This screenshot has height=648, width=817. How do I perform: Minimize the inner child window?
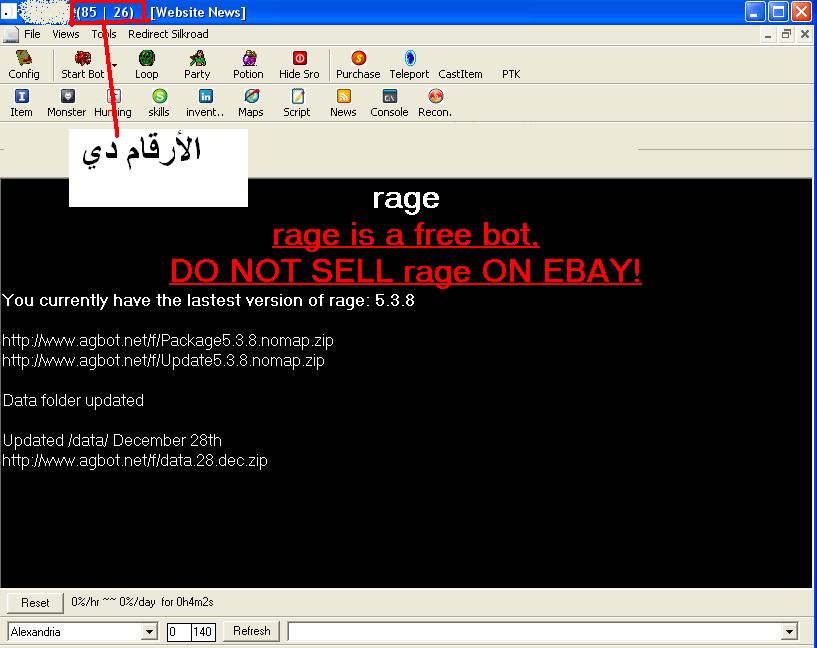(x=767, y=35)
